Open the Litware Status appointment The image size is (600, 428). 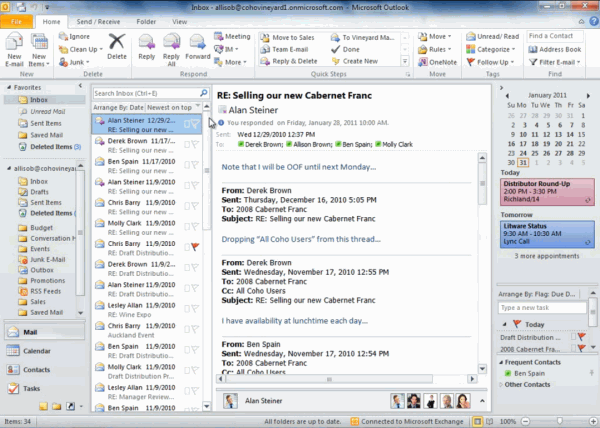pyautogui.click(x=547, y=234)
